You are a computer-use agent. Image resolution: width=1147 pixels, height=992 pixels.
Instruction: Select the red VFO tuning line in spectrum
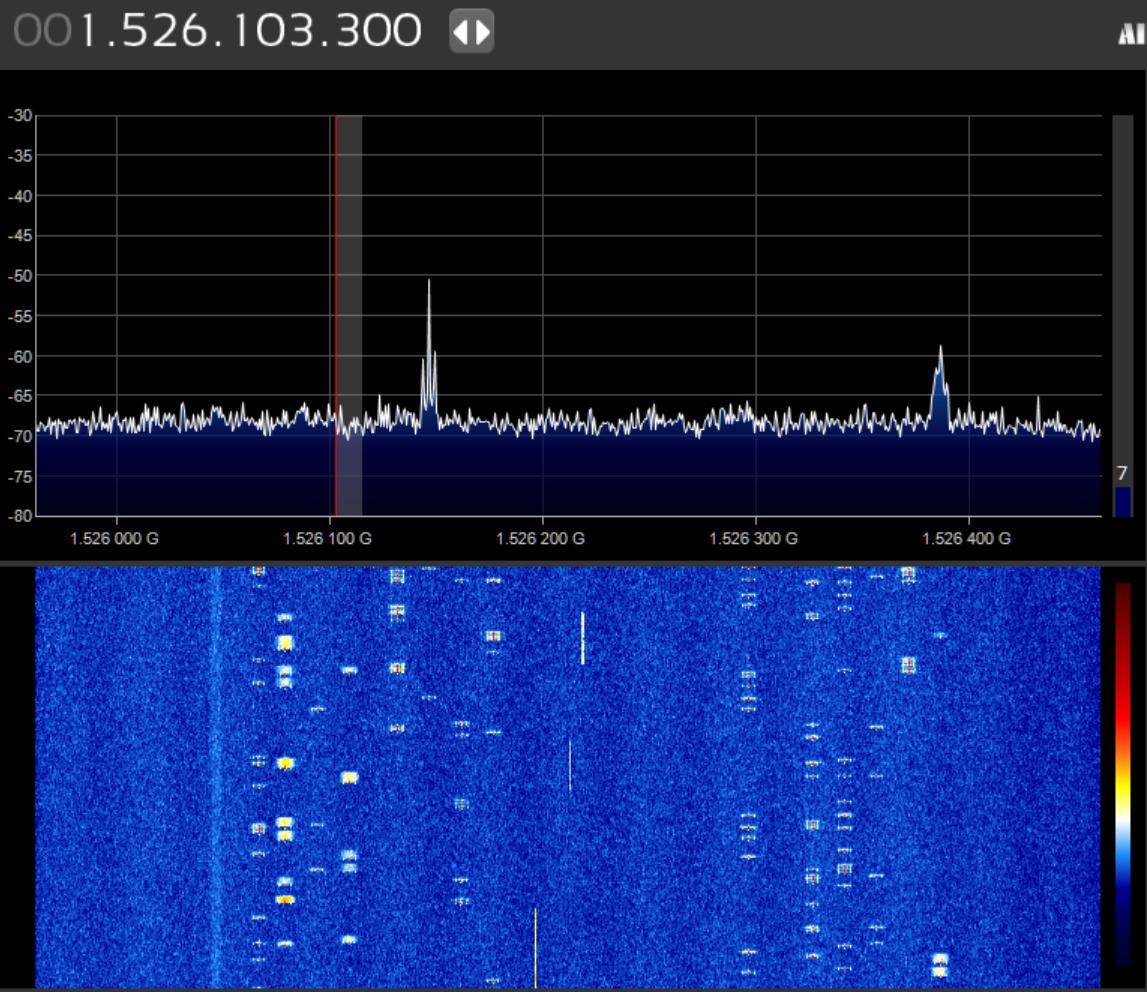point(335,315)
